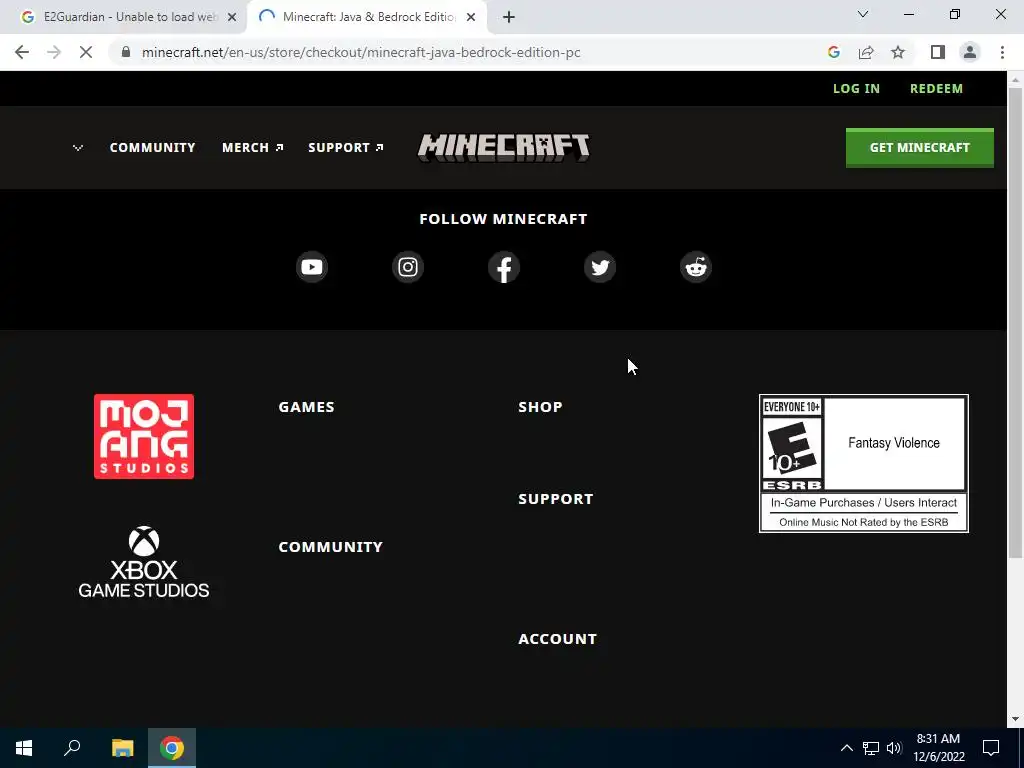Open Chrome profile avatar
Screen dimensions: 1024x768
click(x=970, y=52)
